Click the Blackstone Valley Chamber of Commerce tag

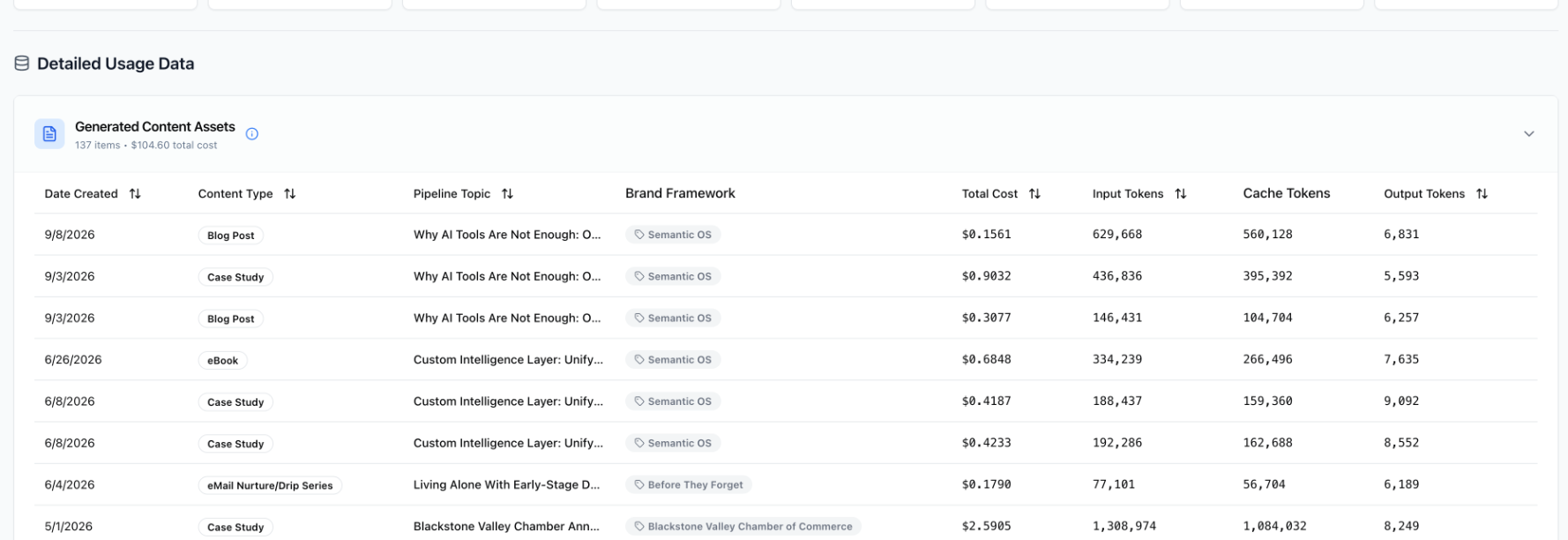[743, 526]
